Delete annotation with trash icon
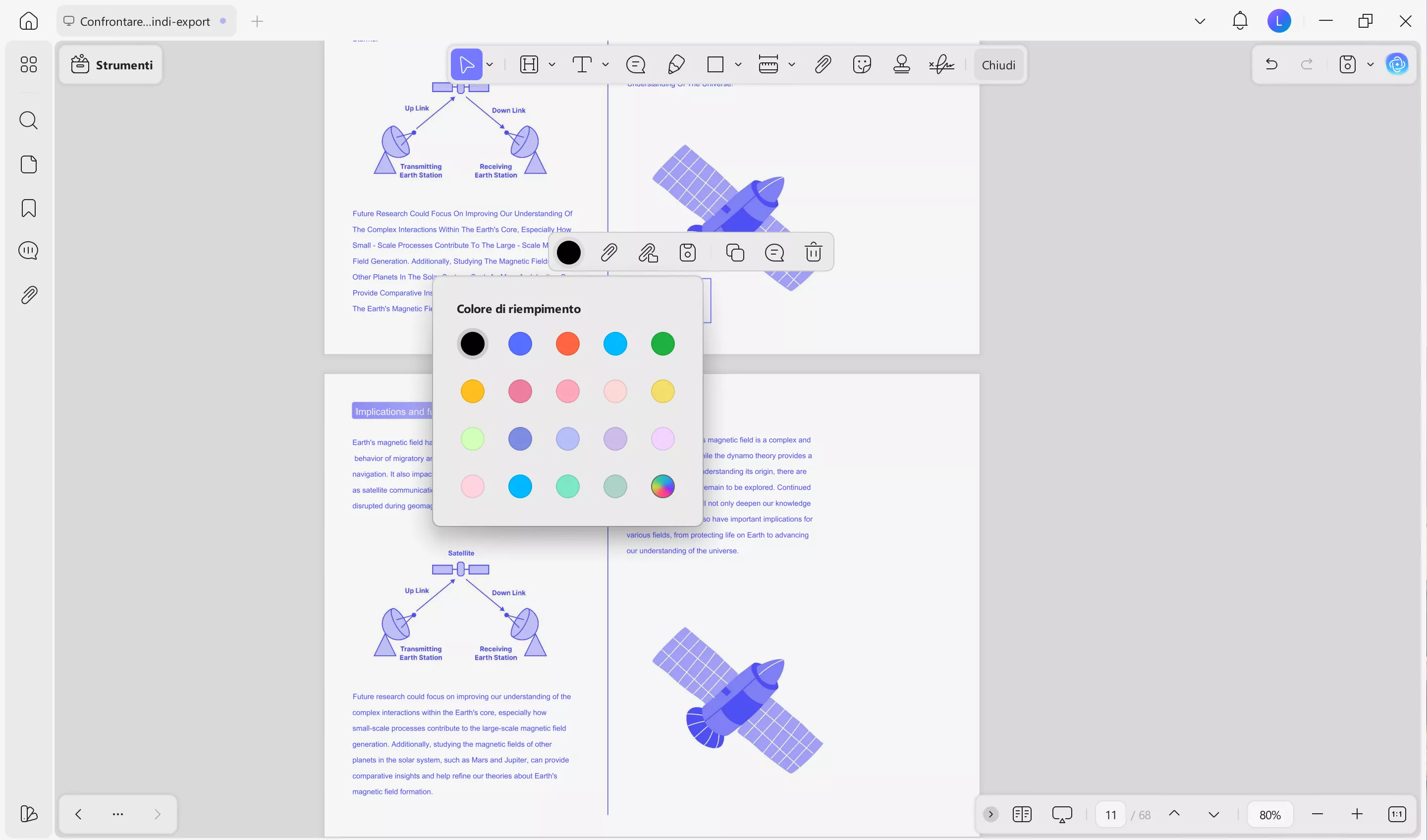1427x840 pixels. point(813,253)
